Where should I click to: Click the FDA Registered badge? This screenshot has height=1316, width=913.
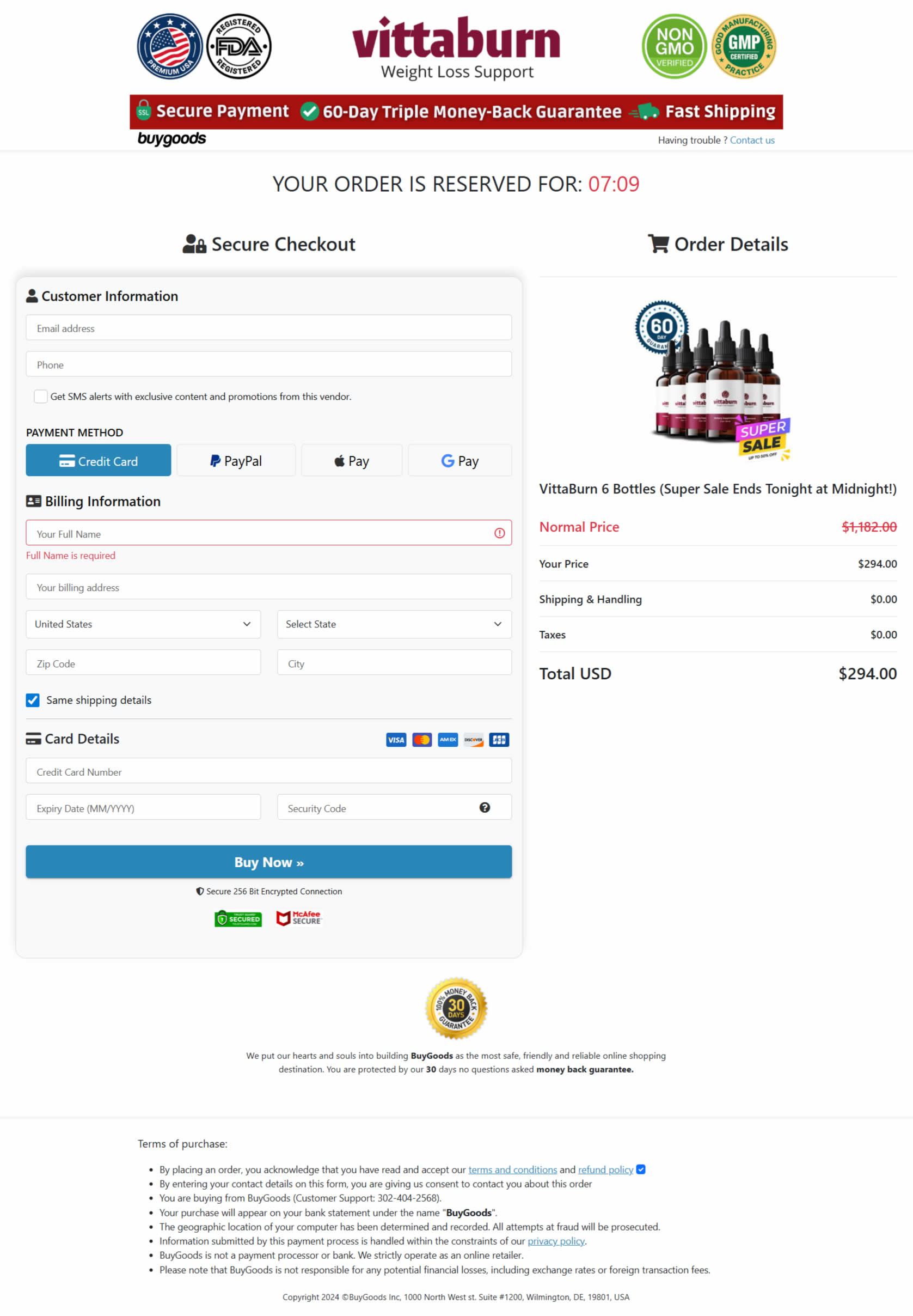click(x=238, y=46)
